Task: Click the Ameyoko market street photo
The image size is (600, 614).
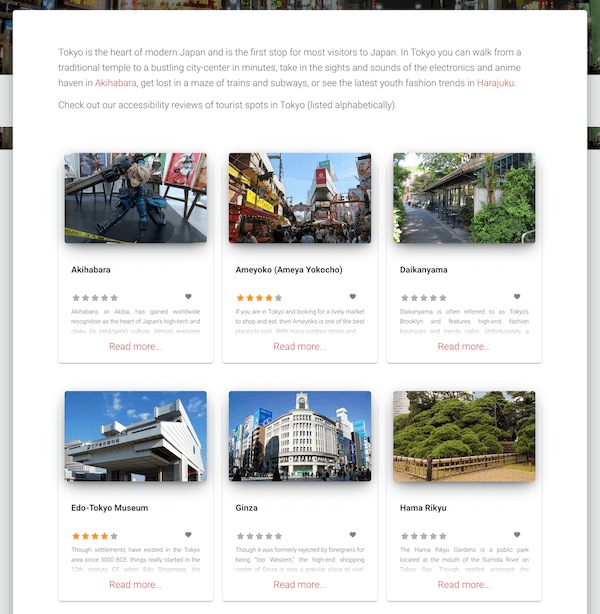Action: 299,198
